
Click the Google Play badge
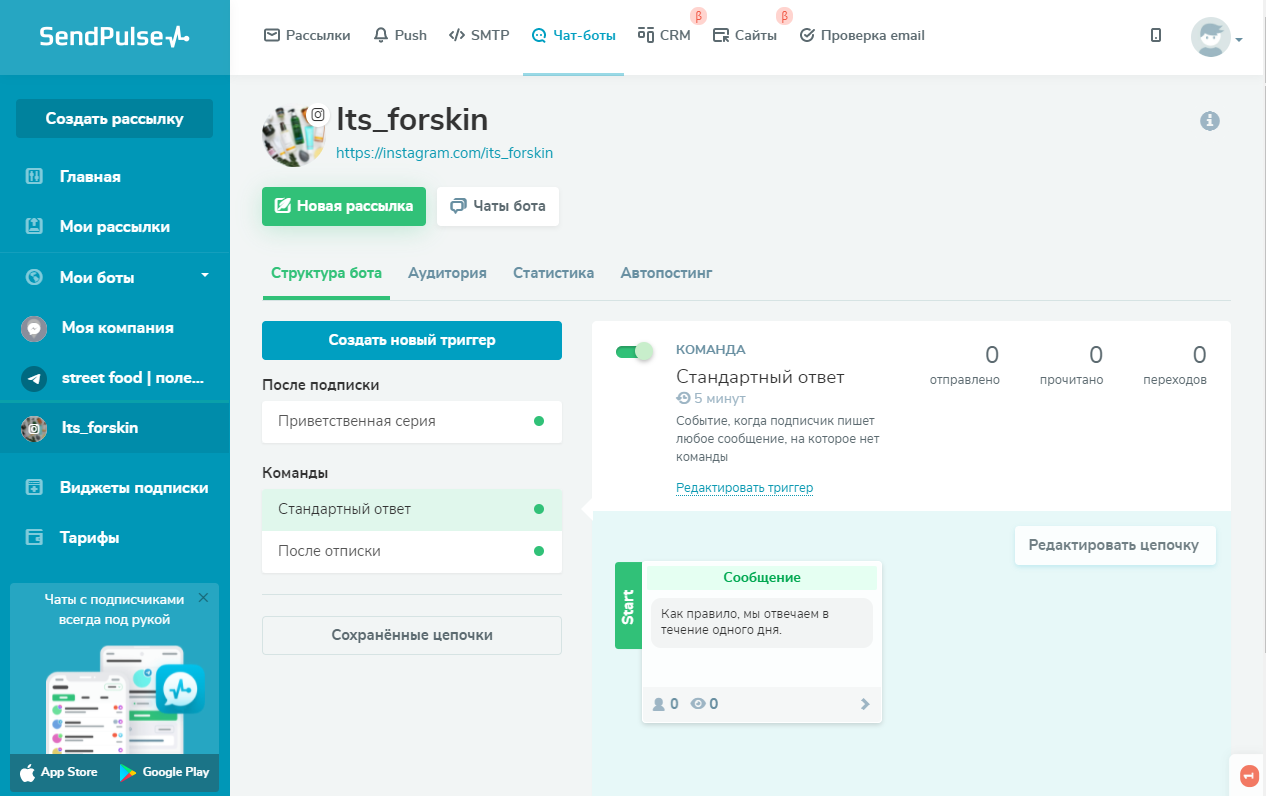(x=165, y=772)
